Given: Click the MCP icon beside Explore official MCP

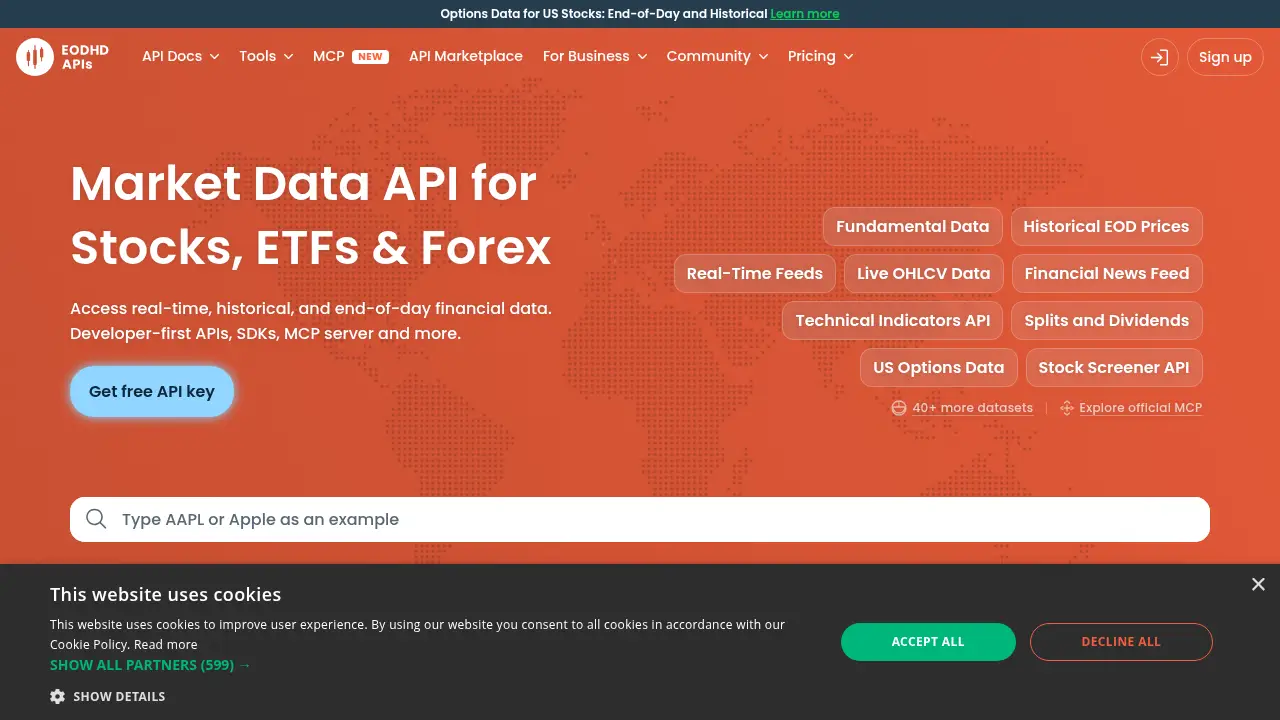Looking at the screenshot, I should click(1067, 408).
